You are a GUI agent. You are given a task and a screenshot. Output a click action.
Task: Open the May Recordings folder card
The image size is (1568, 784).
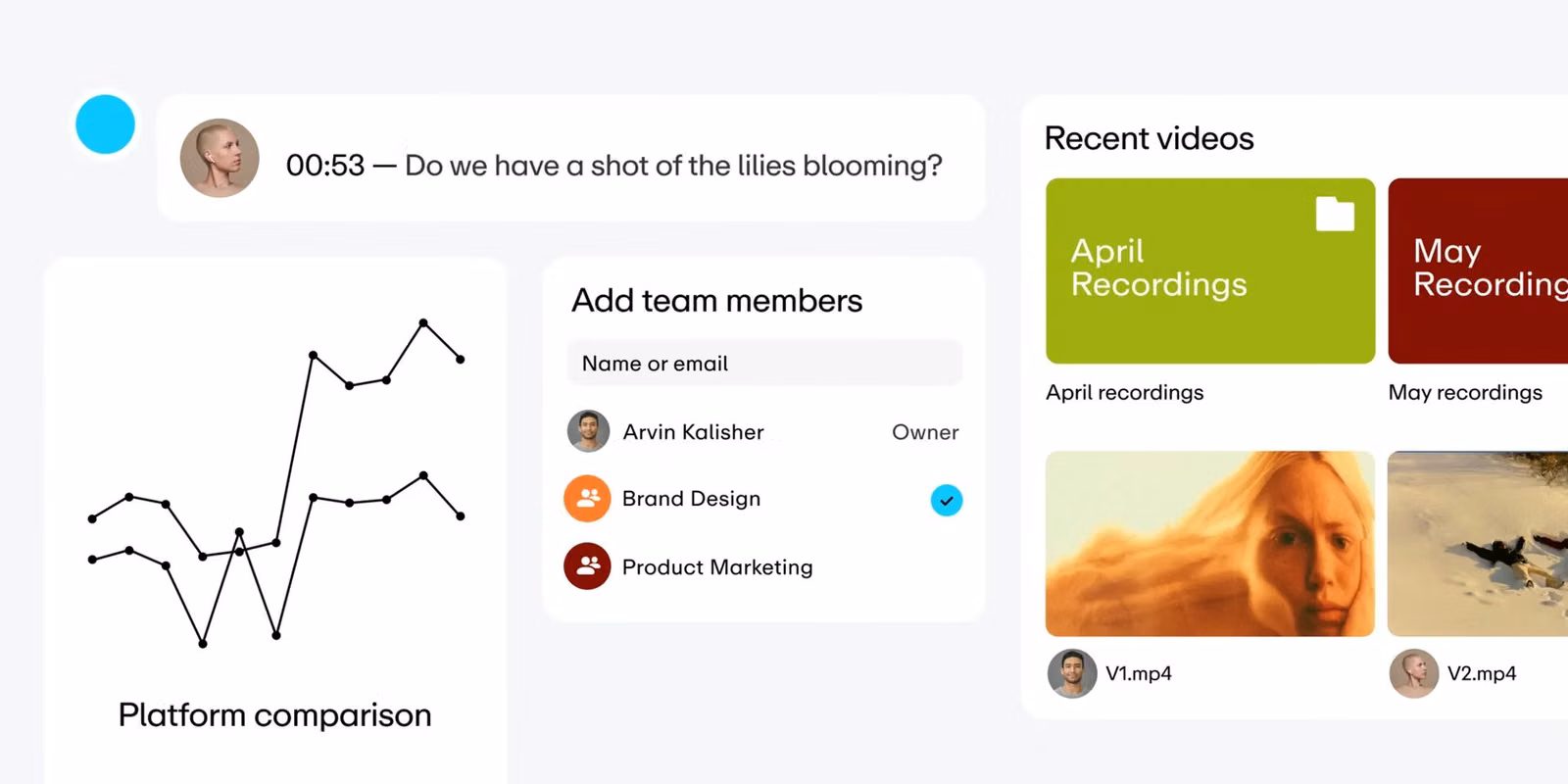(x=1478, y=270)
